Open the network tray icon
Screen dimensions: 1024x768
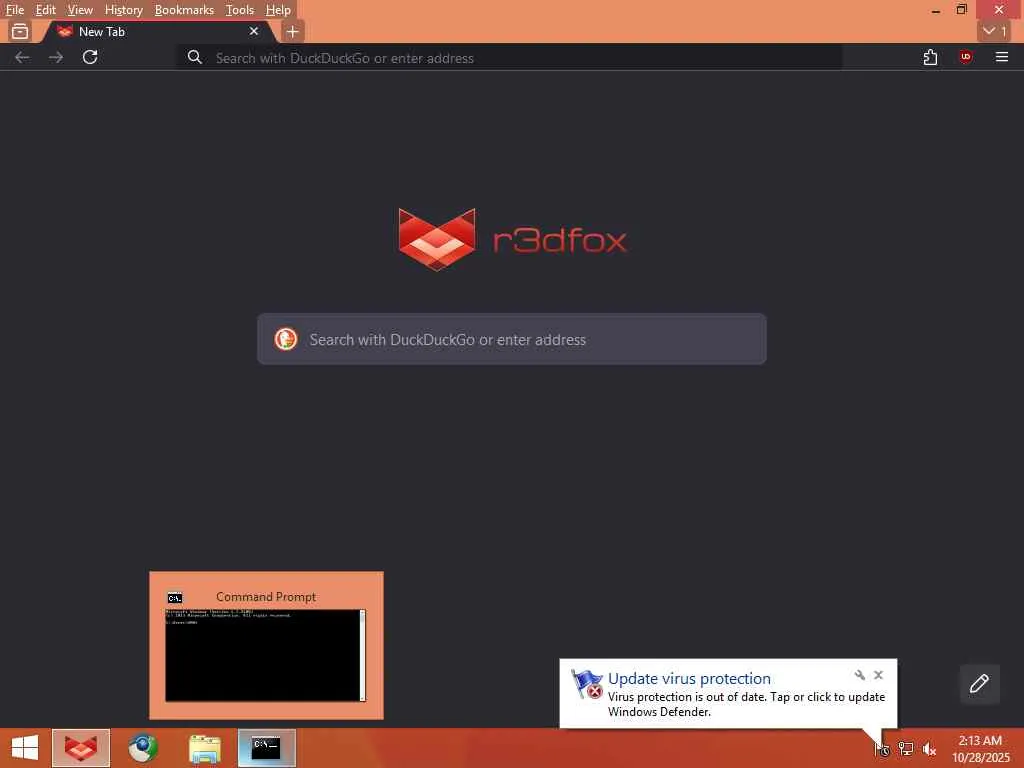(x=906, y=748)
